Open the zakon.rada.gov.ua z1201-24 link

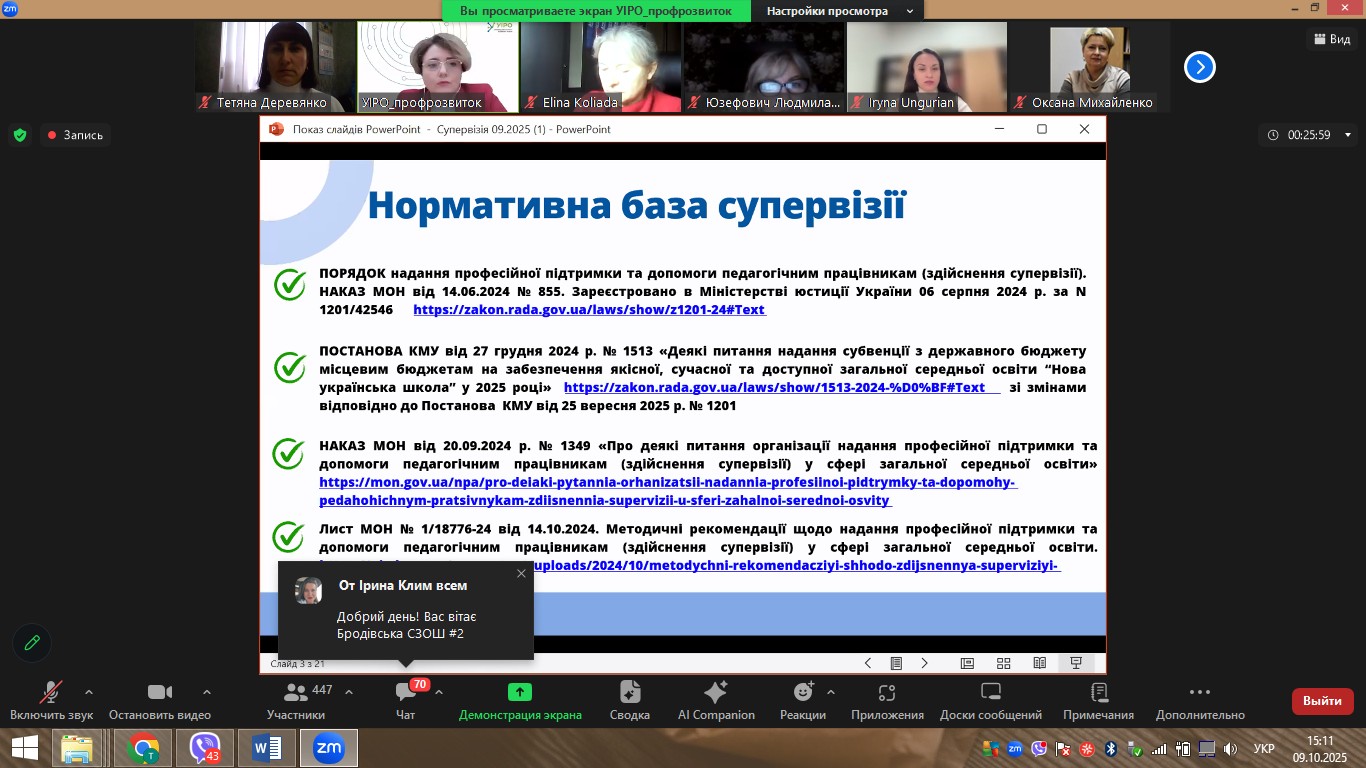tap(589, 310)
